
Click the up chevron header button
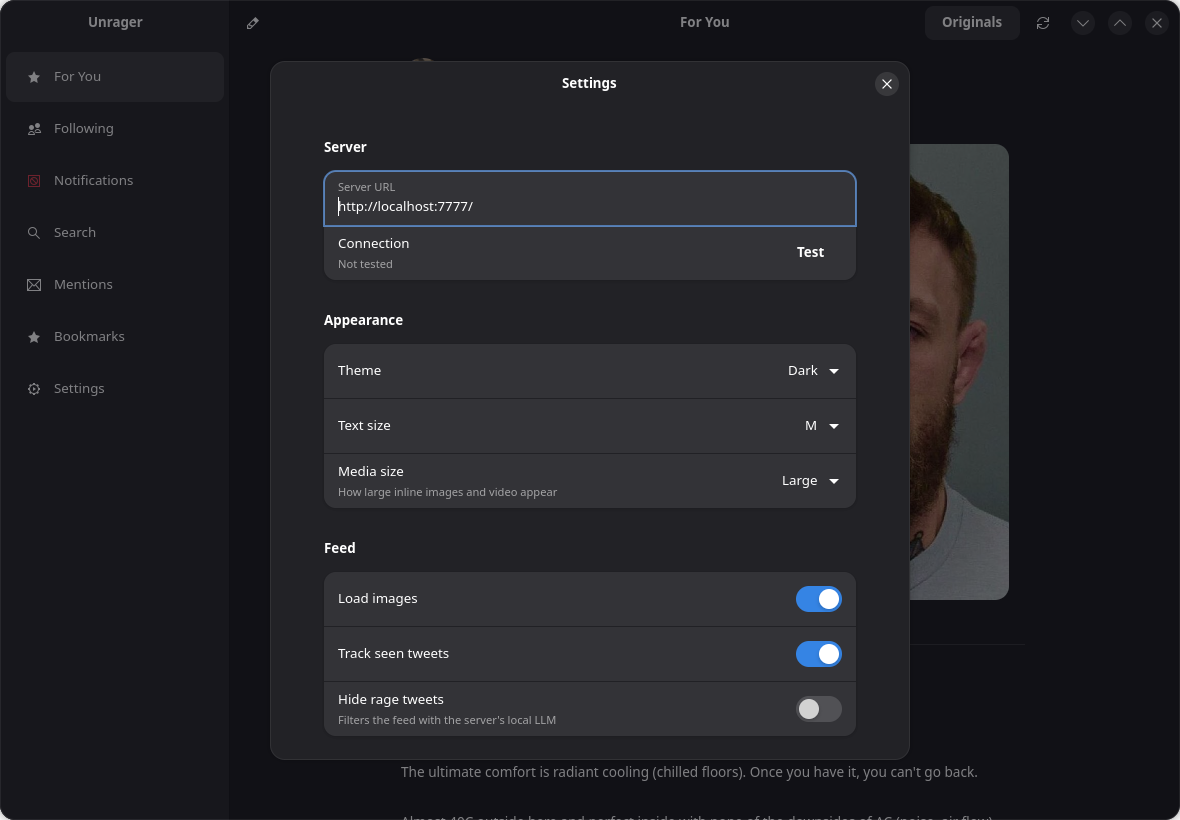(1120, 23)
